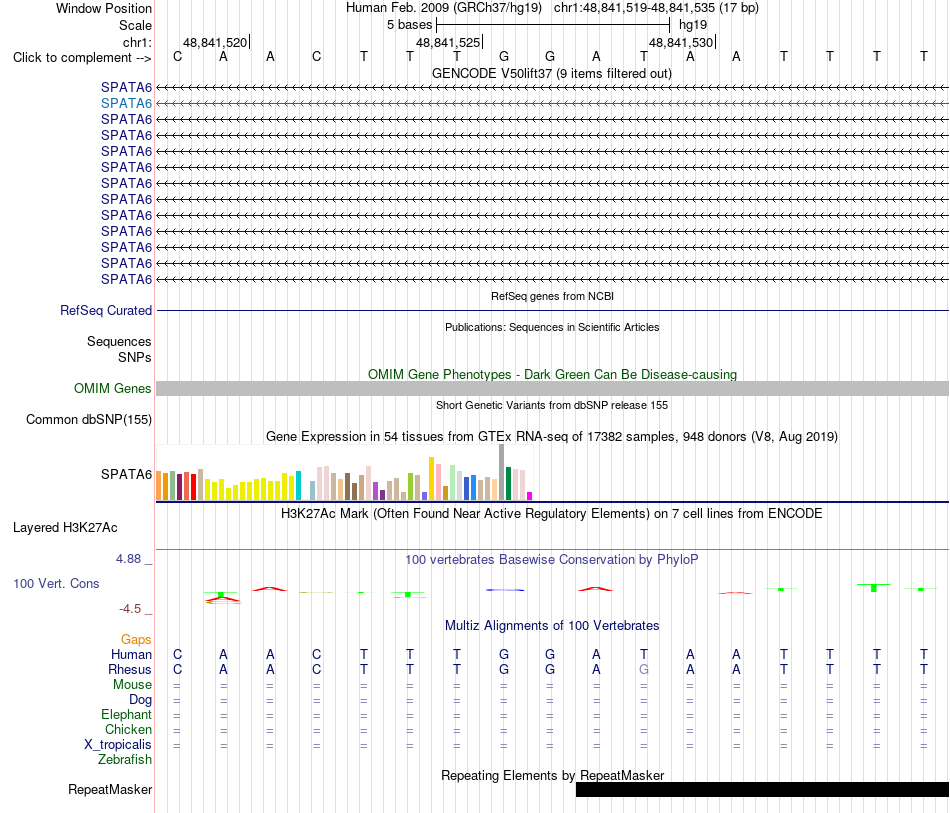
Task: Open 'RefSeq genes from NCBI' track title
Action: click(552, 296)
